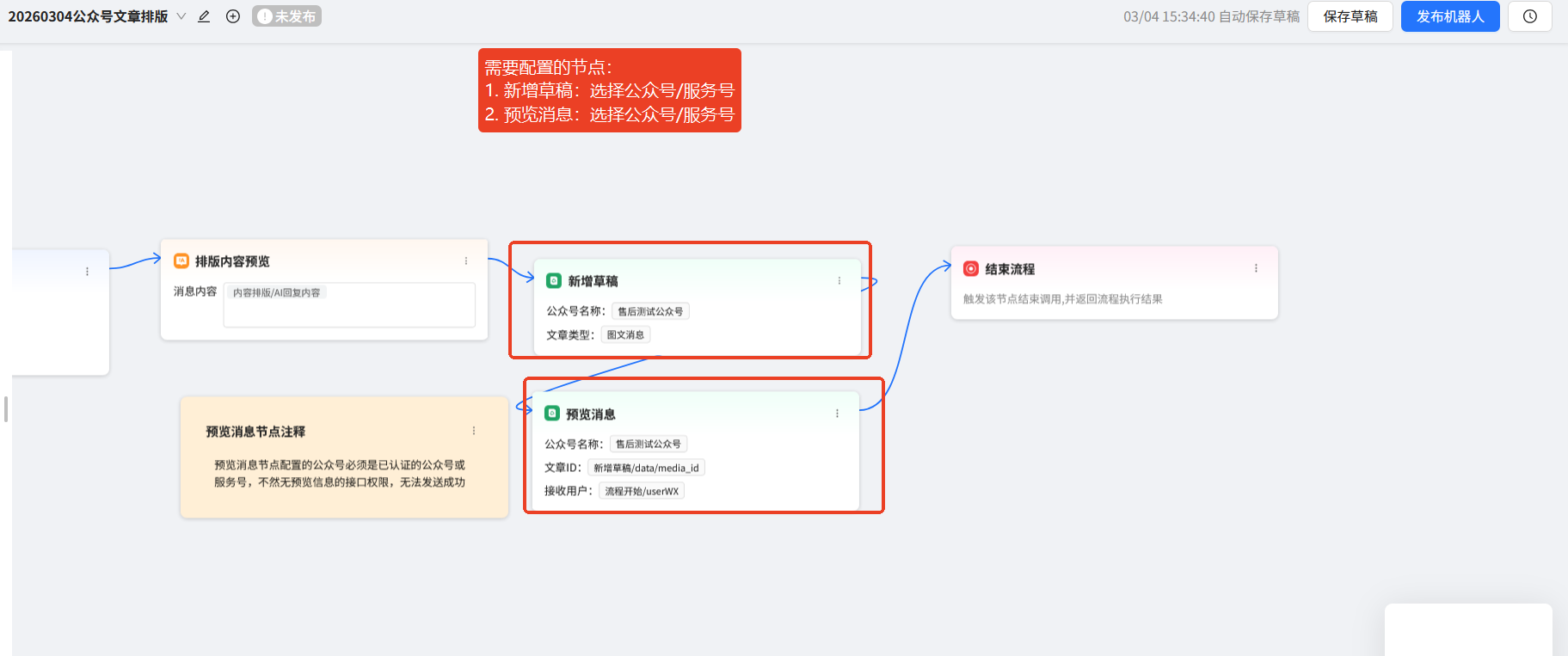Click the 触发该节点结束调用 description text

click(x=1062, y=299)
